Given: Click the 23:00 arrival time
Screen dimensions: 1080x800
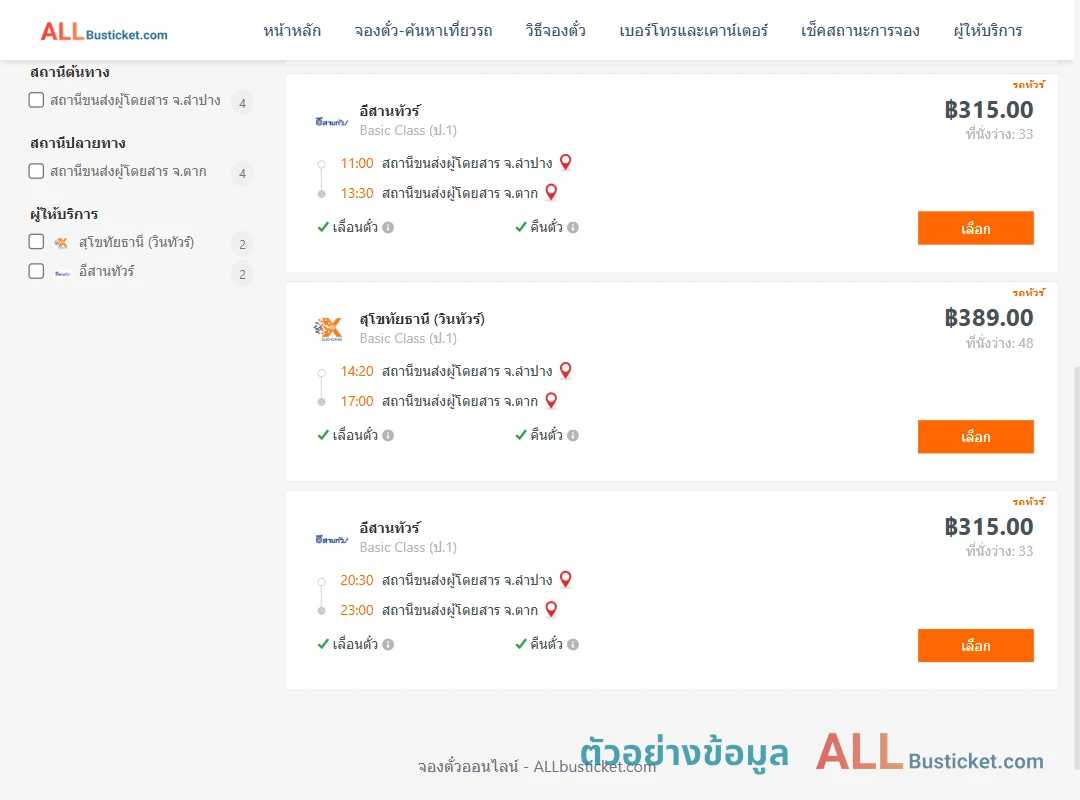Looking at the screenshot, I should 357,610.
